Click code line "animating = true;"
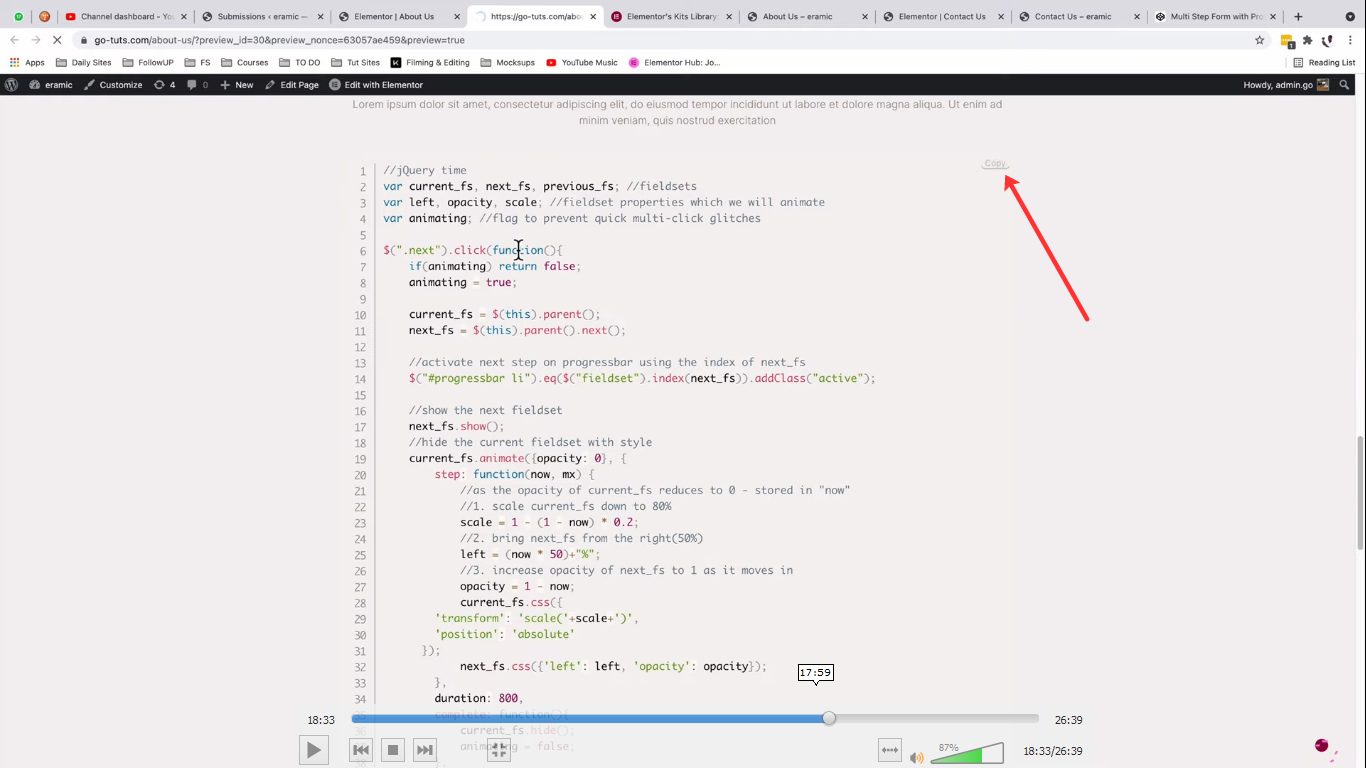The width and height of the screenshot is (1366, 768). click(463, 282)
